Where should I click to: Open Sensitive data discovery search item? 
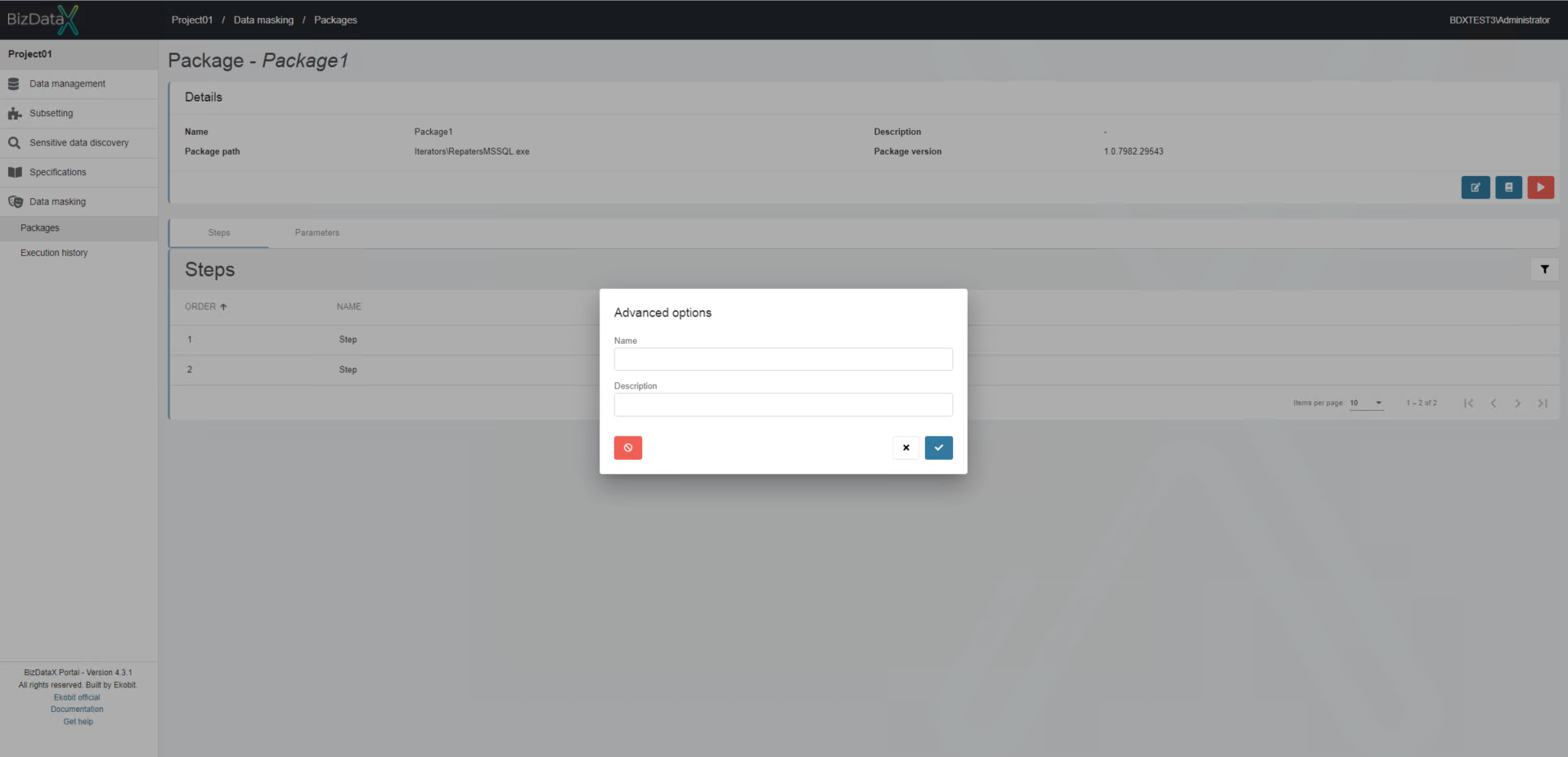pos(79,142)
